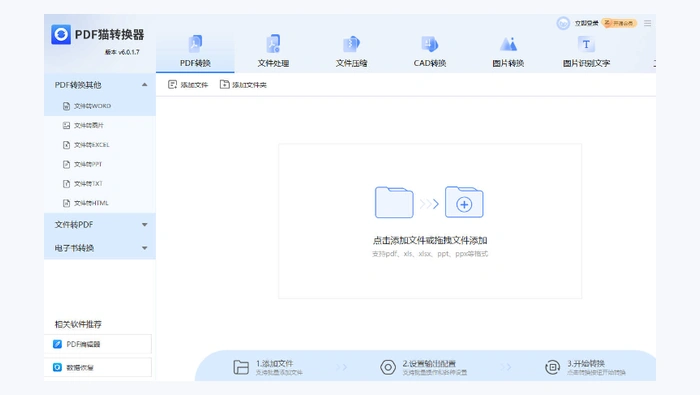Image resolution: width=700 pixels, height=395 pixels.
Task: Expand the 文件转PDF section arrow
Action: coord(145,225)
